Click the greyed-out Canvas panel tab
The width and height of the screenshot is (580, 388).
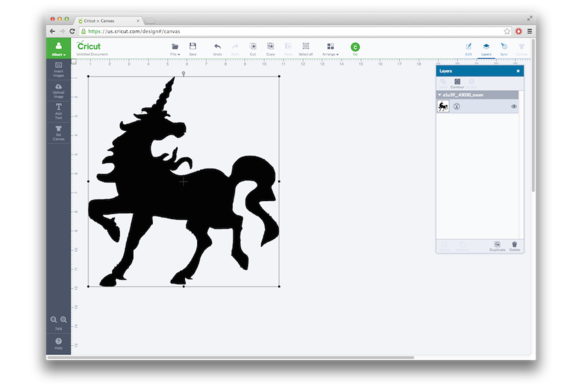point(522,49)
